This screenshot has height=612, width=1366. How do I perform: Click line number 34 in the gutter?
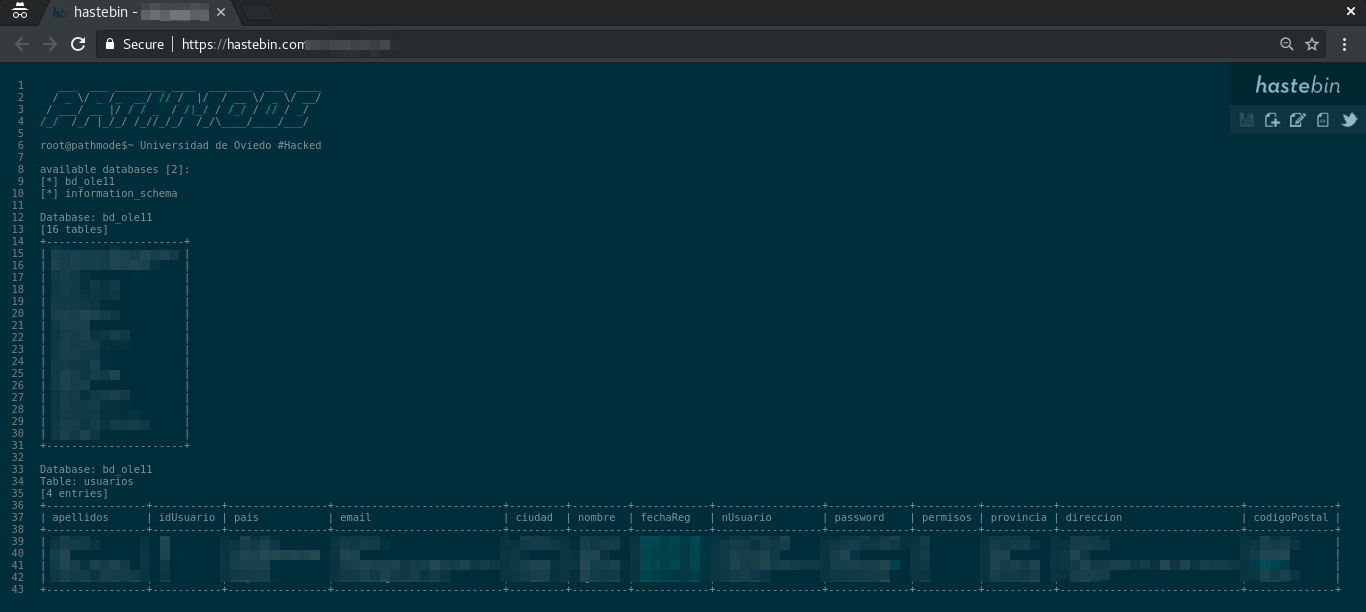[x=17, y=481]
